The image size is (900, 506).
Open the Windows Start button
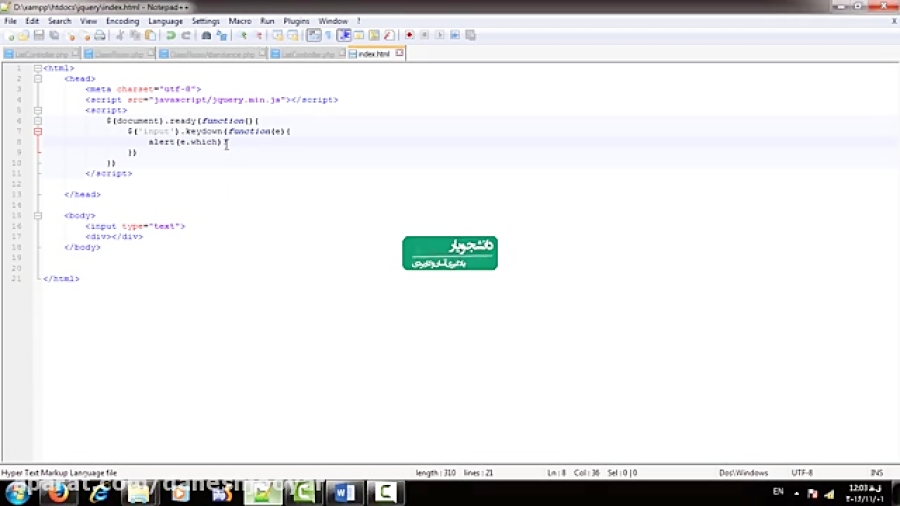tap(17, 493)
